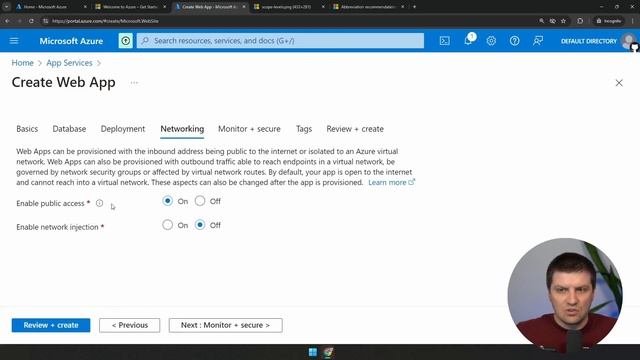Open the Learn more link
Image resolution: width=640 pixels, height=360 pixels.
391,182
